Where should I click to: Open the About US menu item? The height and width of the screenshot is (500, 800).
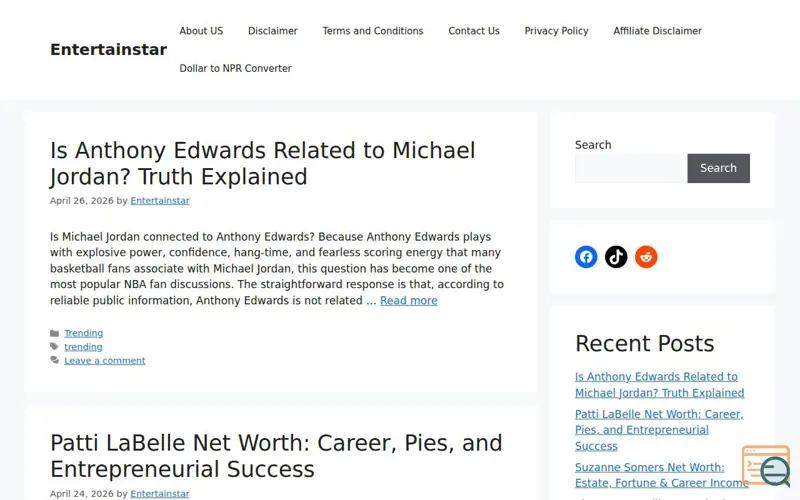point(201,31)
